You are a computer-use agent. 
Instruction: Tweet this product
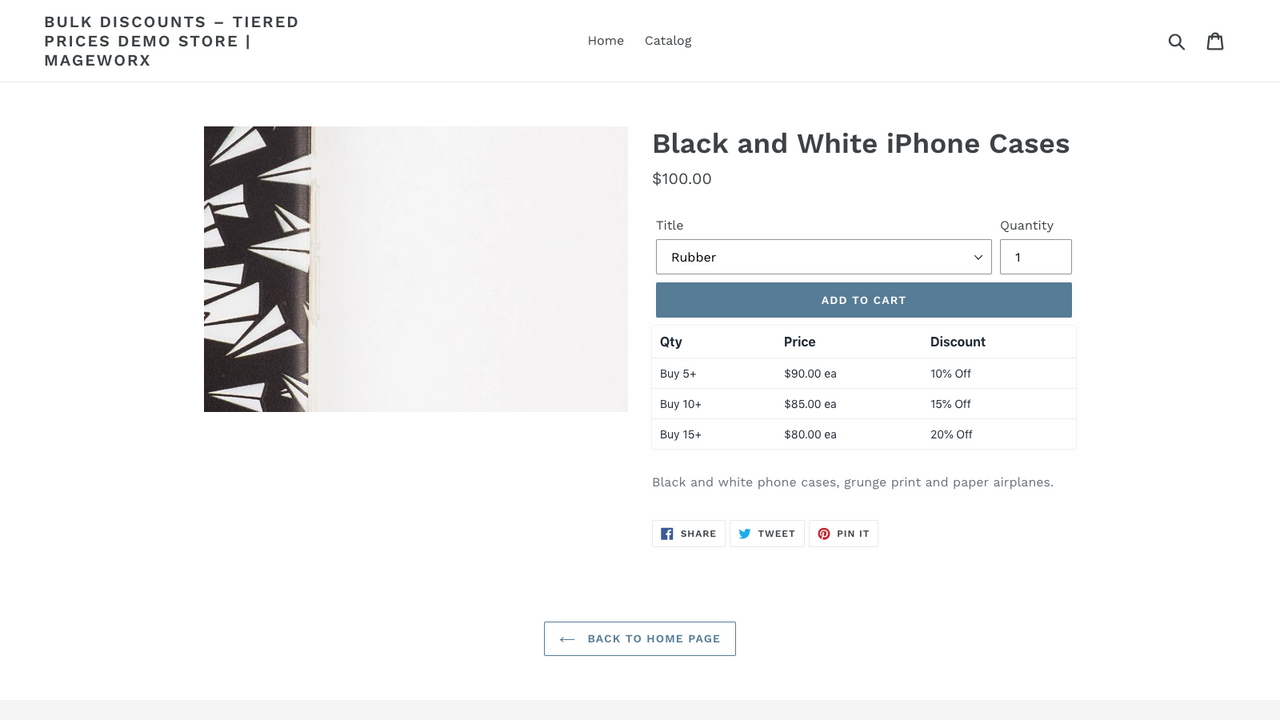click(x=767, y=533)
